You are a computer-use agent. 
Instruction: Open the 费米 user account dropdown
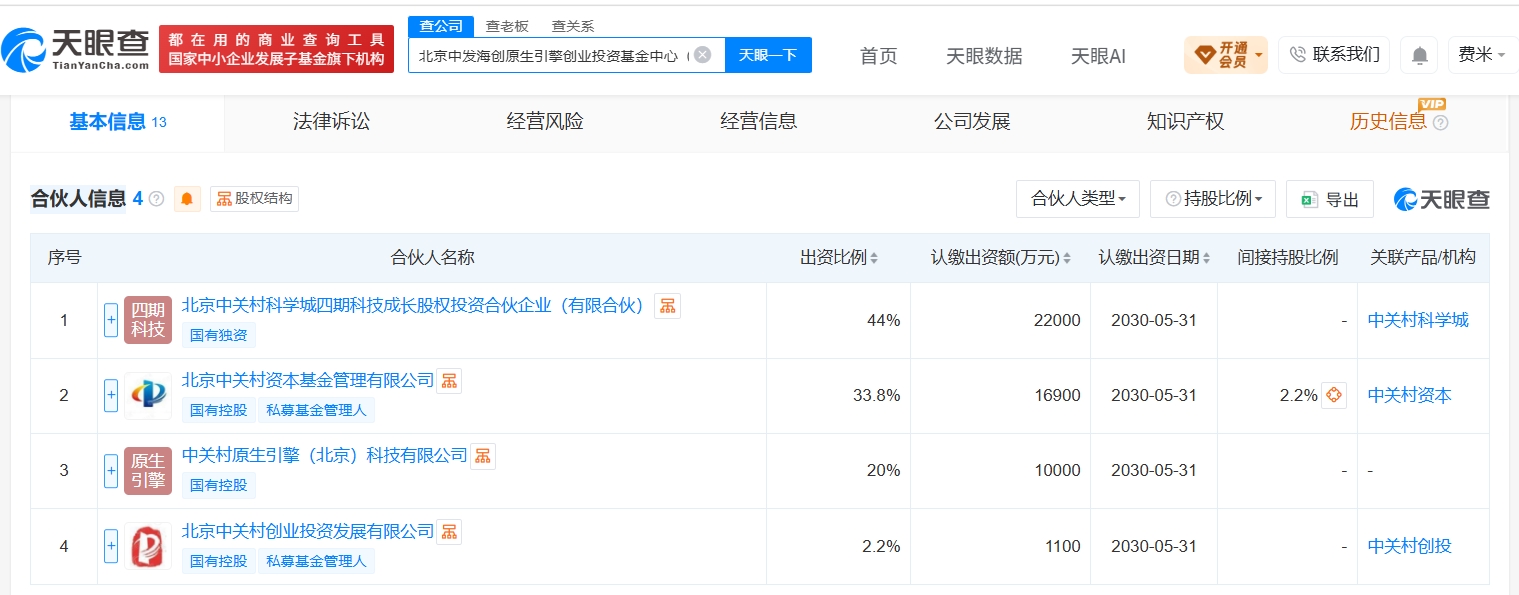[1482, 55]
